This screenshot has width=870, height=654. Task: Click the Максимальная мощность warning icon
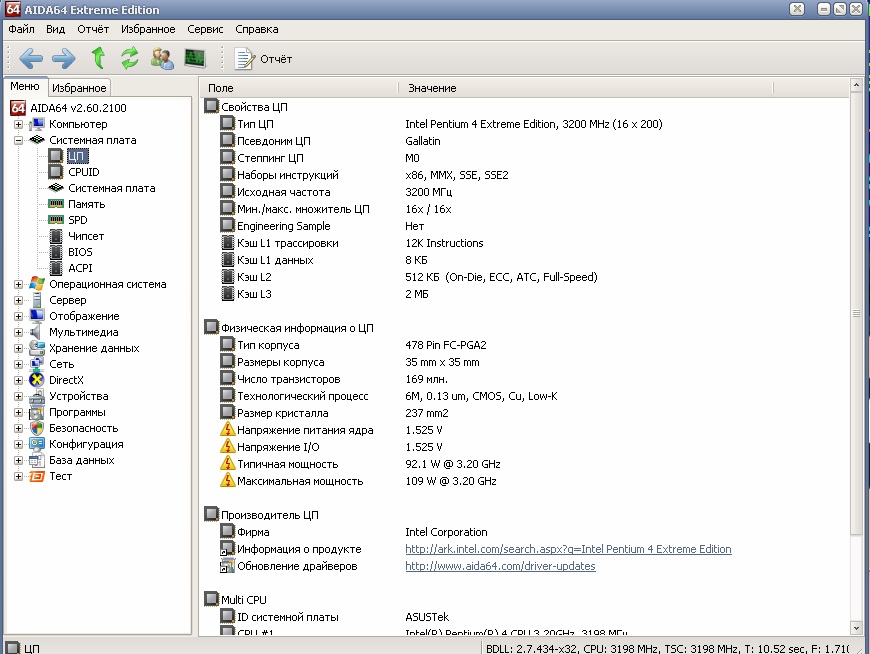pyautogui.click(x=227, y=480)
